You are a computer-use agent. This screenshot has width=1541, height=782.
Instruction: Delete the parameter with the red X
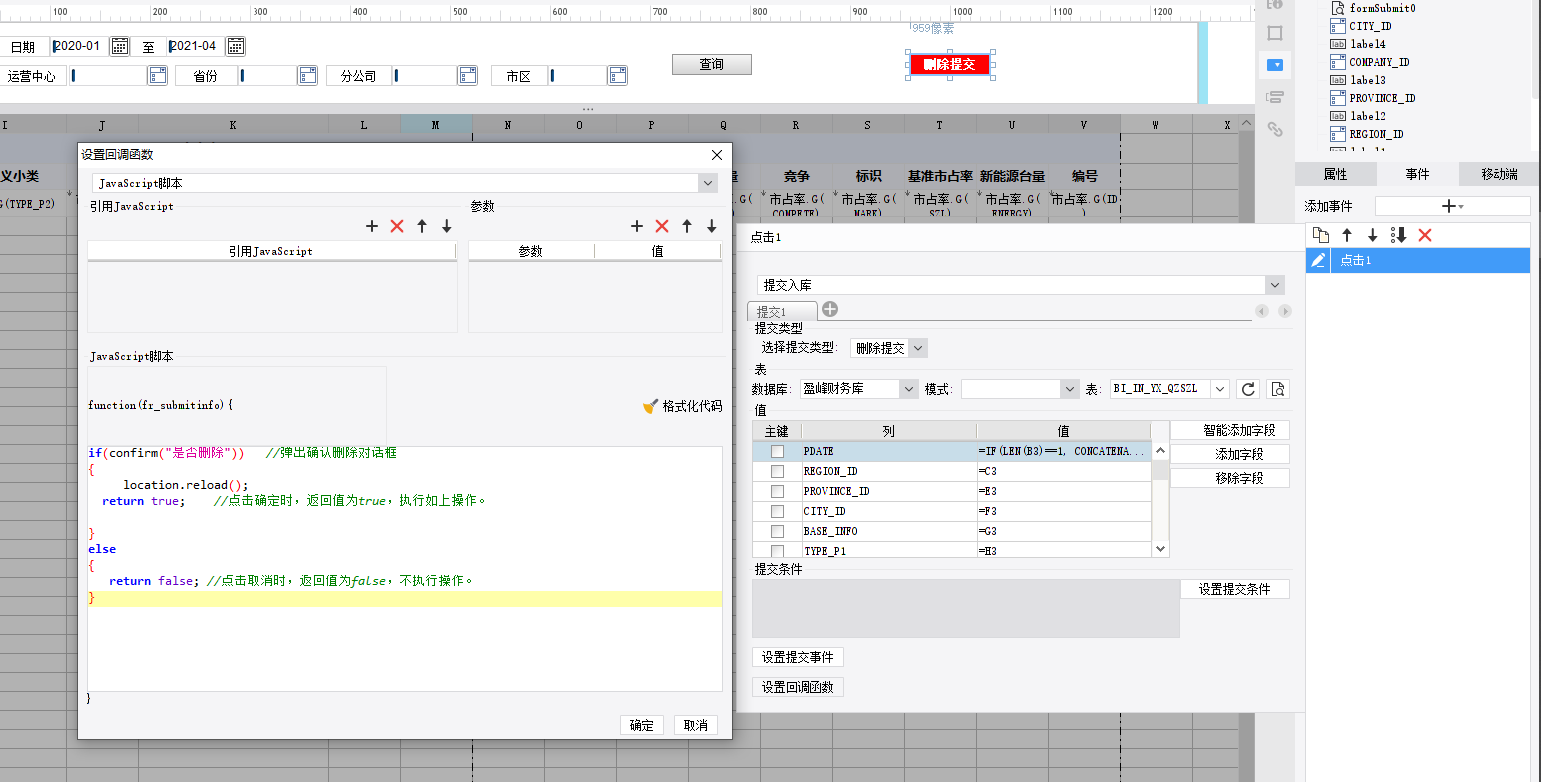(x=662, y=227)
